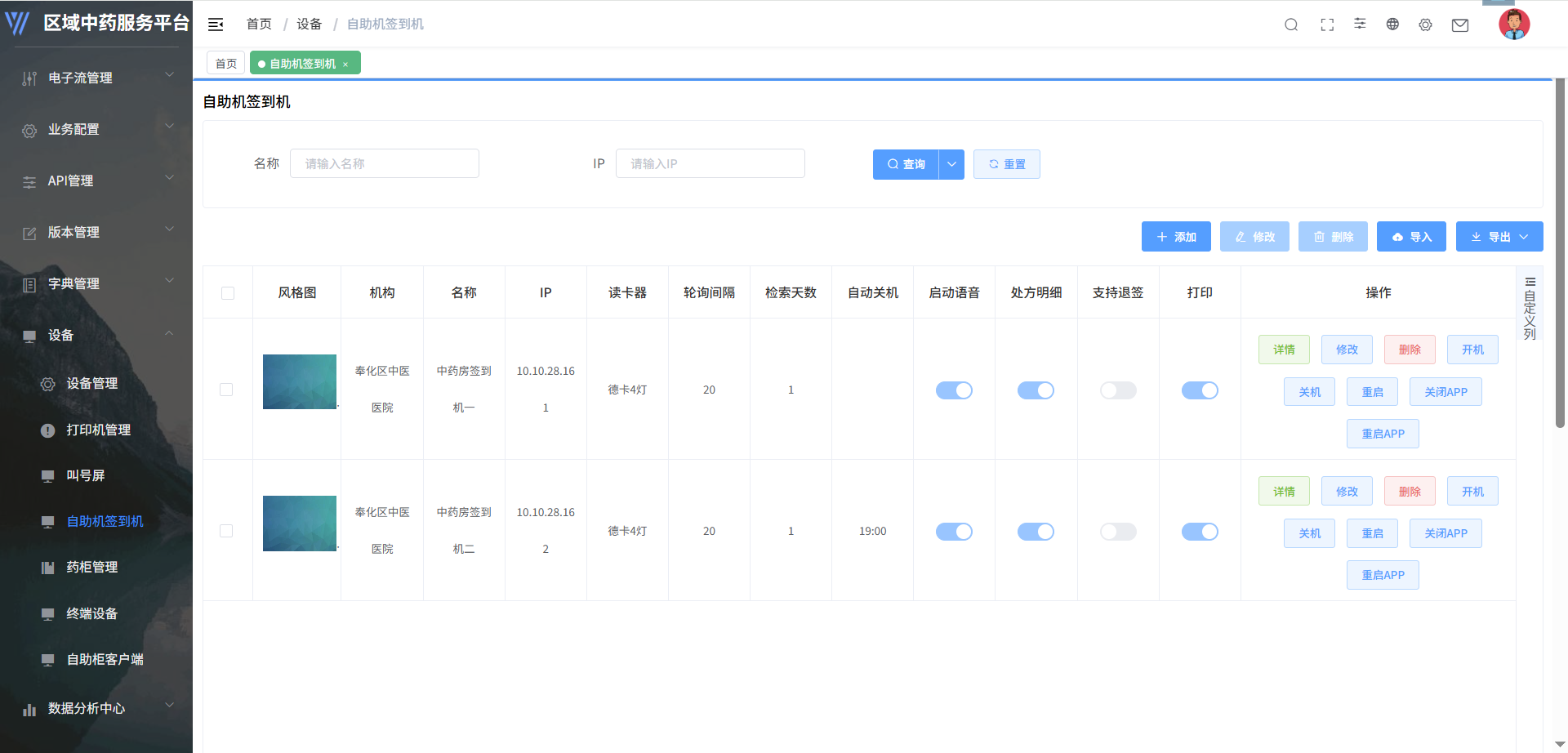Expand the 电子流管理 menu chevron
Viewport: 1568px width, 753px height.
(x=170, y=75)
